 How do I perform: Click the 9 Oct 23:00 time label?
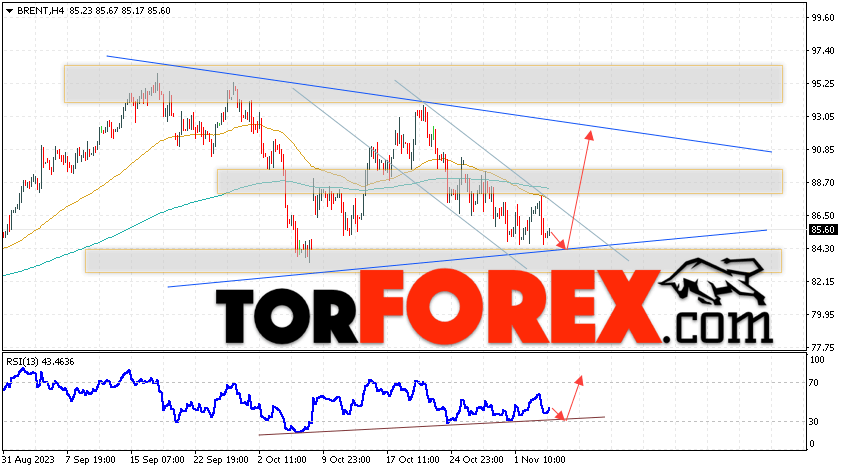[x=346, y=460]
